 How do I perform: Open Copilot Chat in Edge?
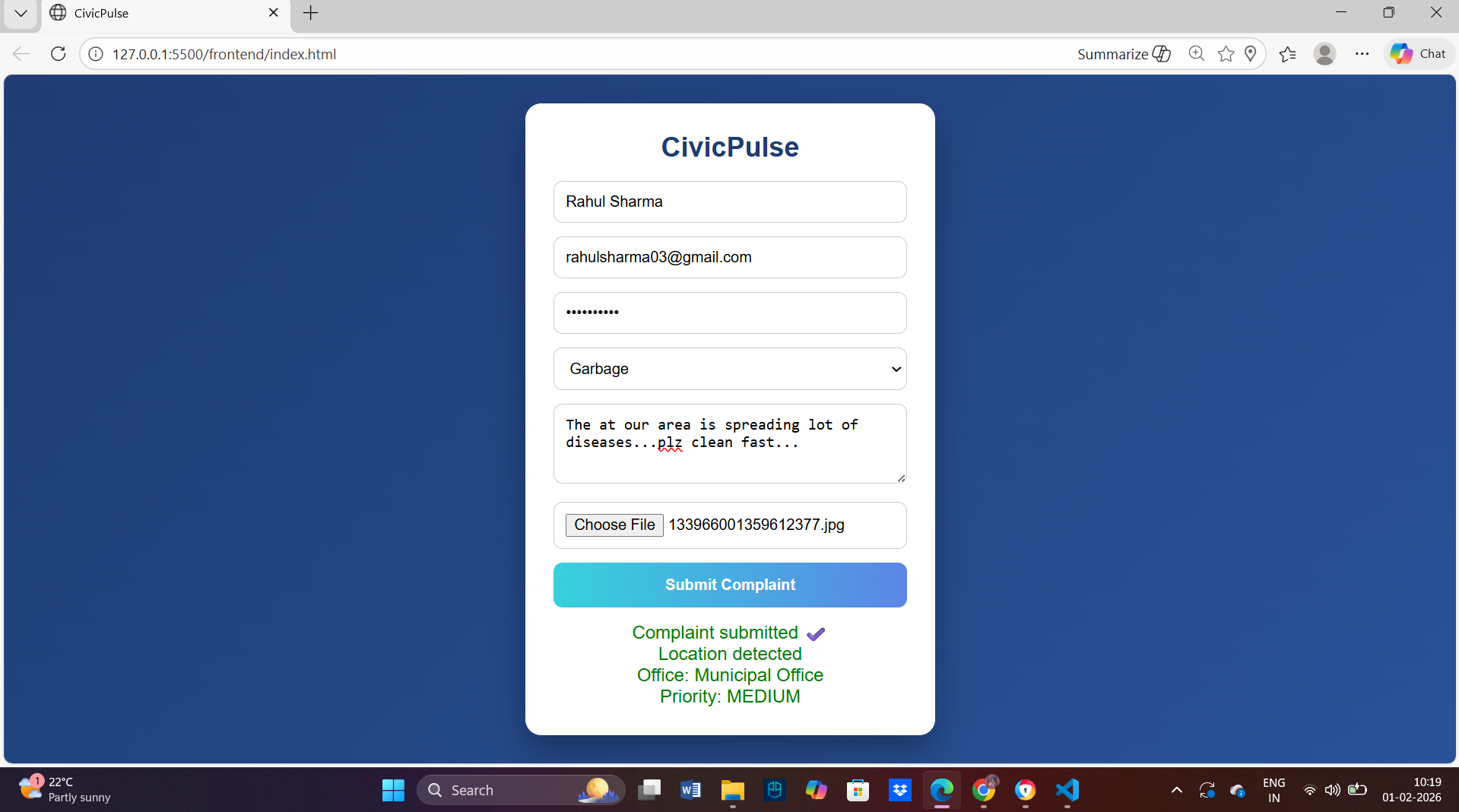click(x=1418, y=53)
